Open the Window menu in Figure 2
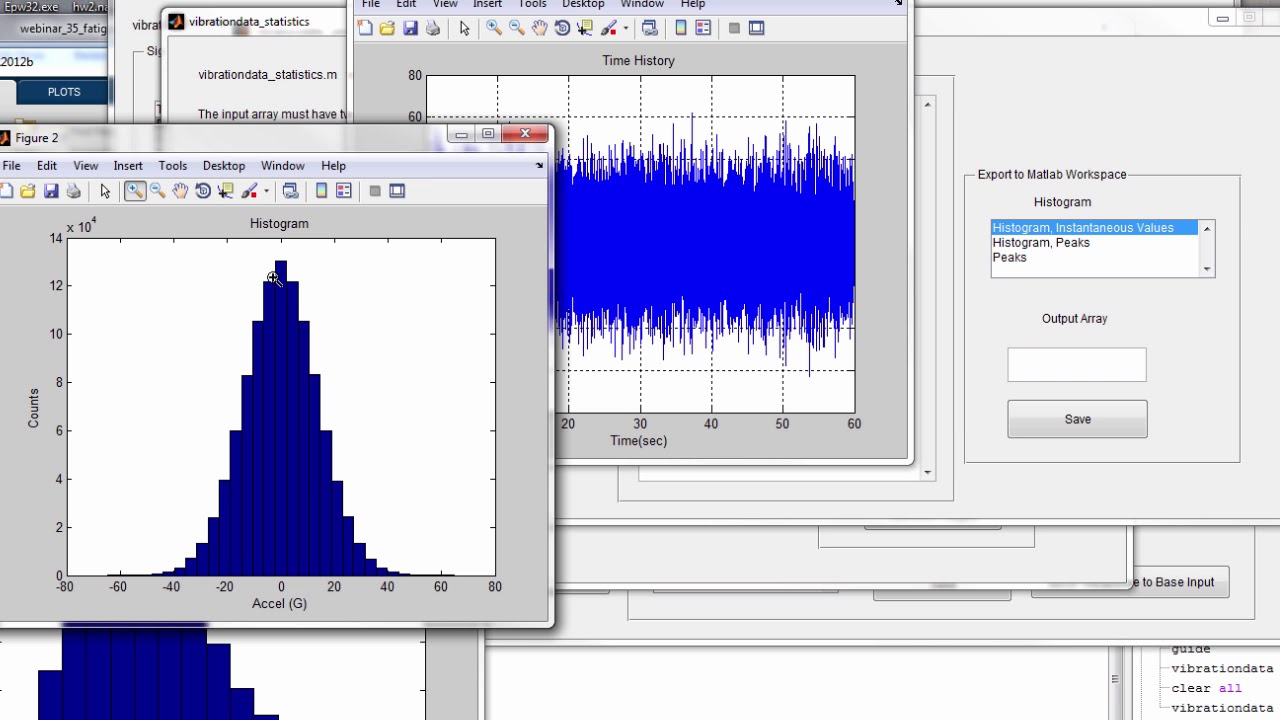This screenshot has height=720, width=1280. (283, 166)
